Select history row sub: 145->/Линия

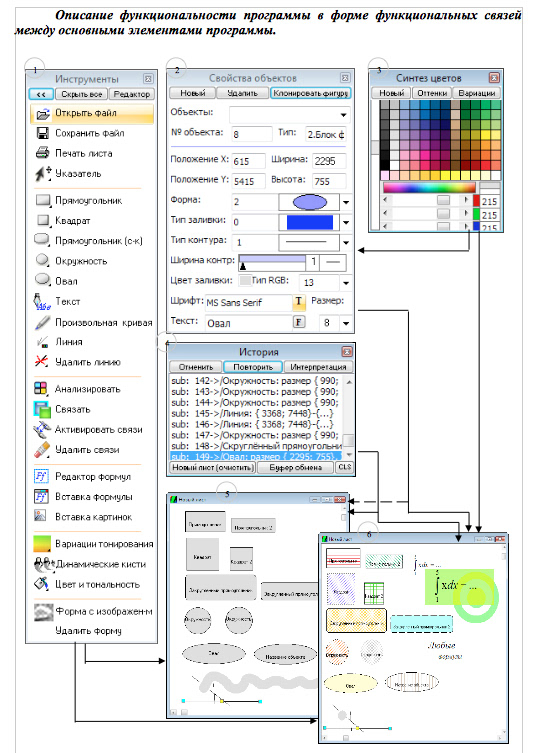point(255,413)
